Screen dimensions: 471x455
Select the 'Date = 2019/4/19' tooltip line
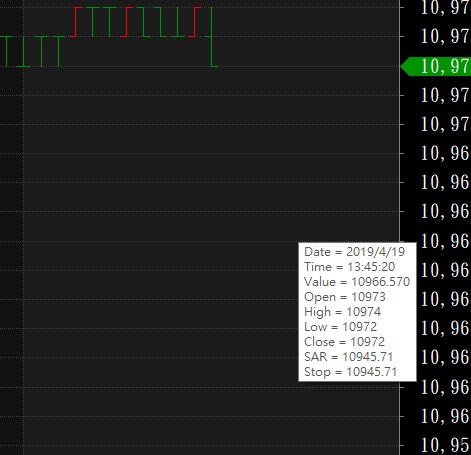point(354,252)
